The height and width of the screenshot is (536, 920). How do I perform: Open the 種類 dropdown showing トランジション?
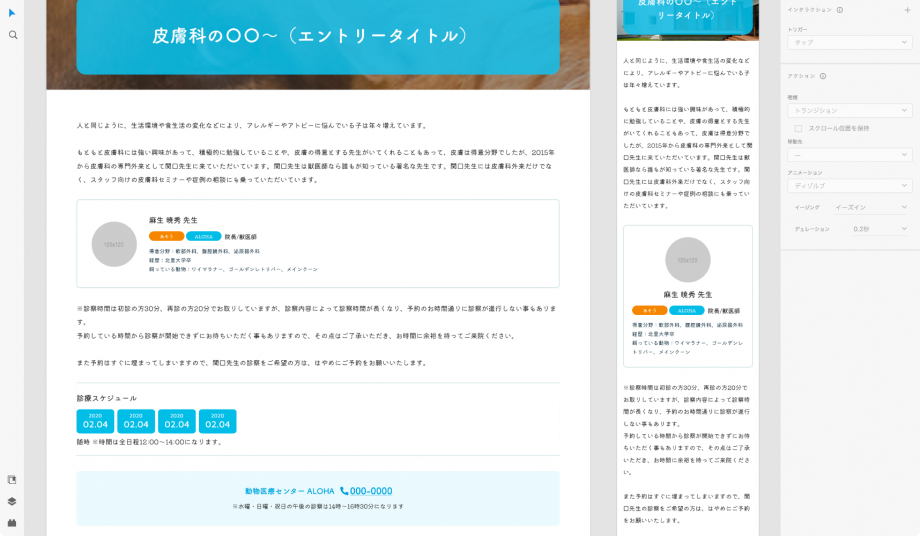click(x=849, y=110)
